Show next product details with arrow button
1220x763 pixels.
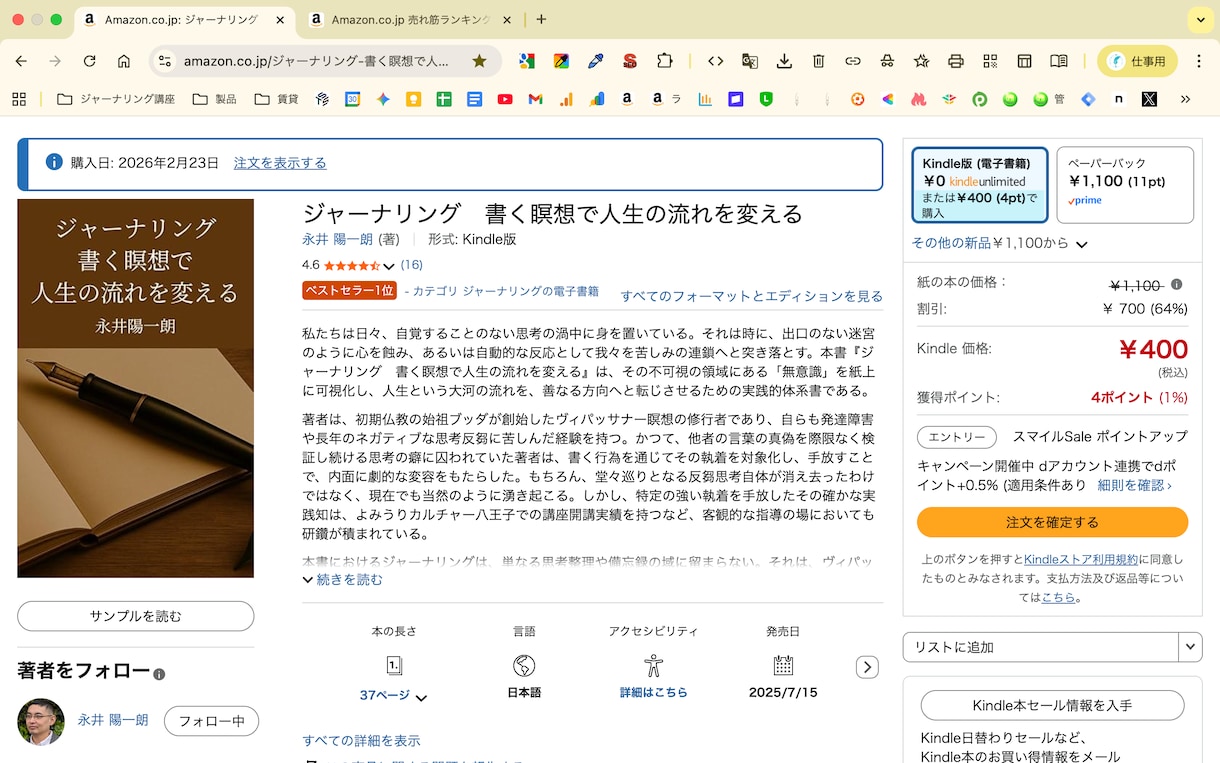[x=867, y=667]
